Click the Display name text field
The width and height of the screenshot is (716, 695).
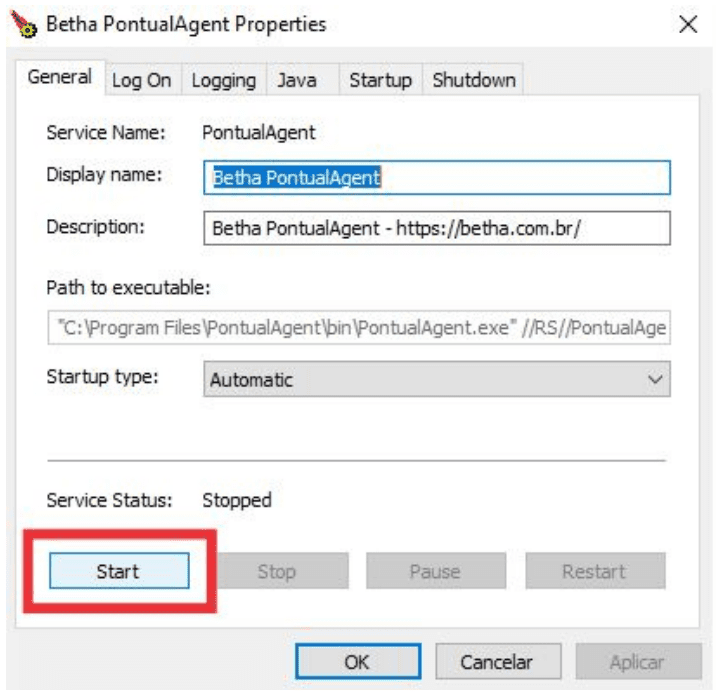click(436, 177)
